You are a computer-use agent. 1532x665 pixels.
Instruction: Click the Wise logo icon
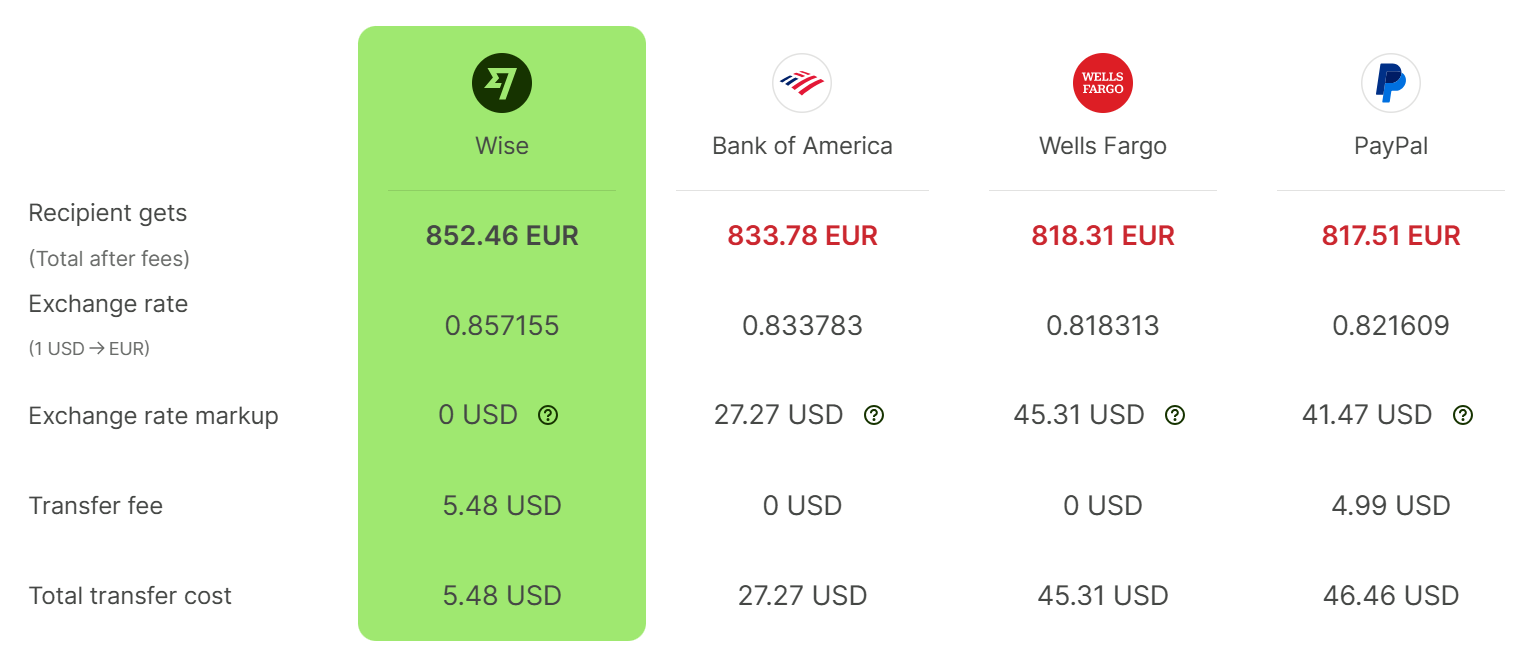point(502,83)
